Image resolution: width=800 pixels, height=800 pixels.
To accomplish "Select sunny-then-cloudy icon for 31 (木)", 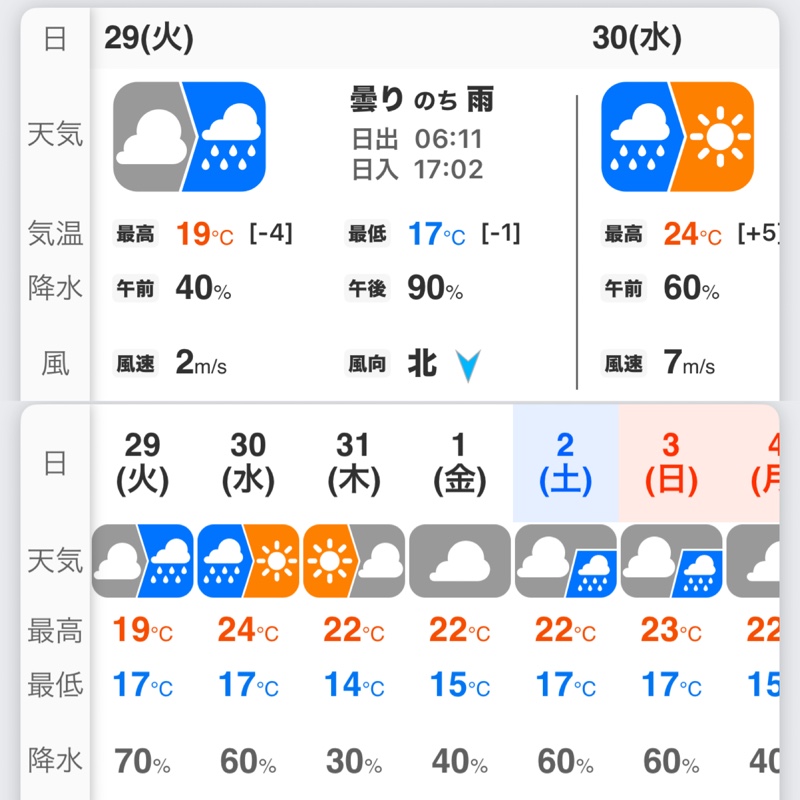I will tap(354, 561).
